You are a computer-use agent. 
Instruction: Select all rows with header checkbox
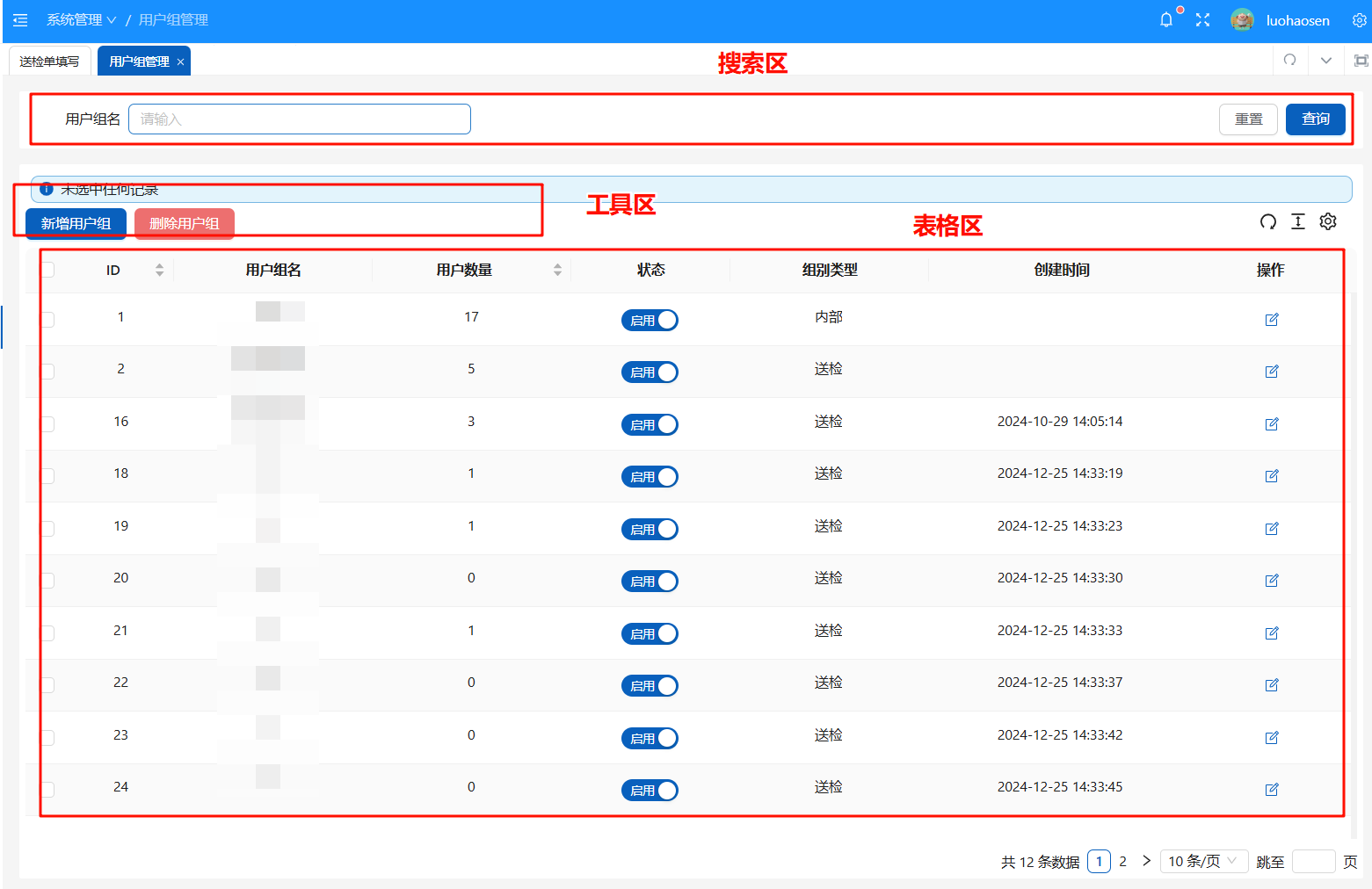coord(47,270)
